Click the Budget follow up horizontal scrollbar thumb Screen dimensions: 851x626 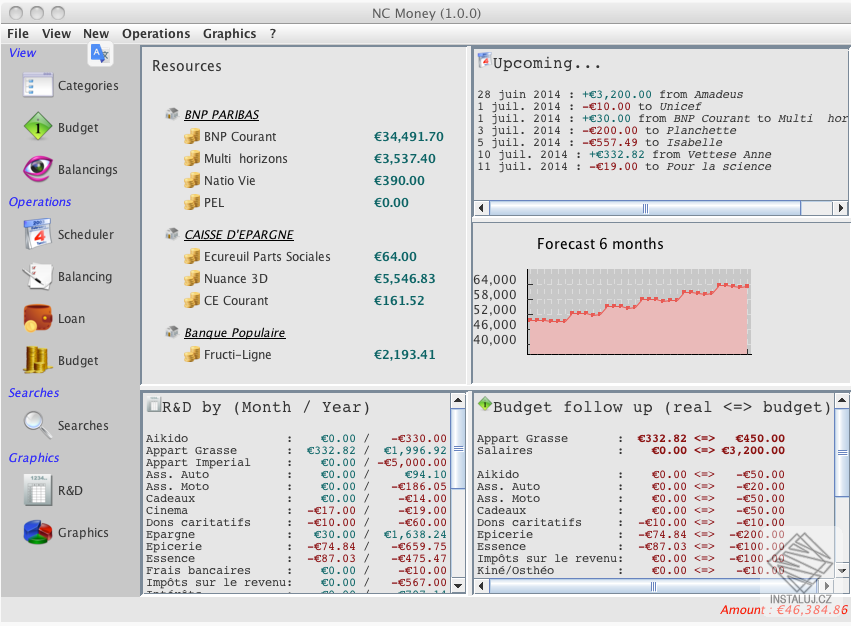coord(653,586)
